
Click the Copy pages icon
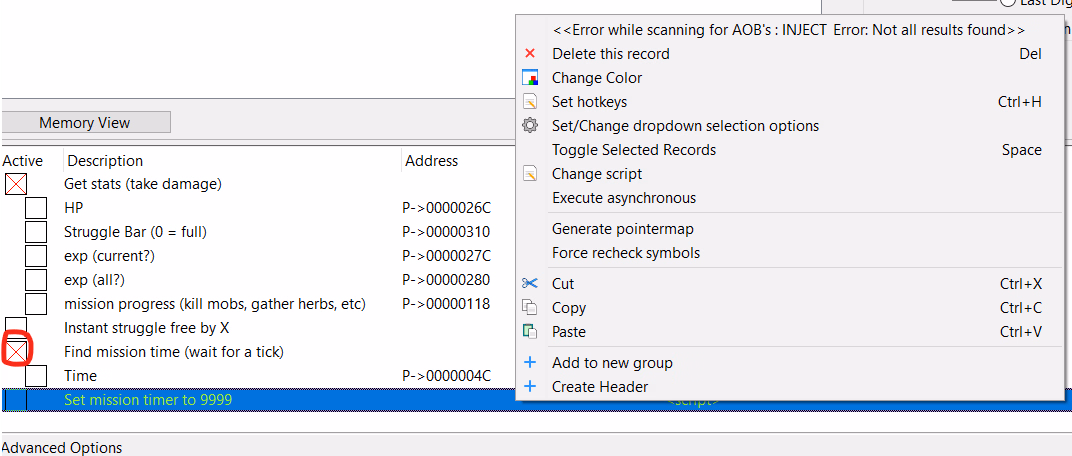click(x=530, y=308)
